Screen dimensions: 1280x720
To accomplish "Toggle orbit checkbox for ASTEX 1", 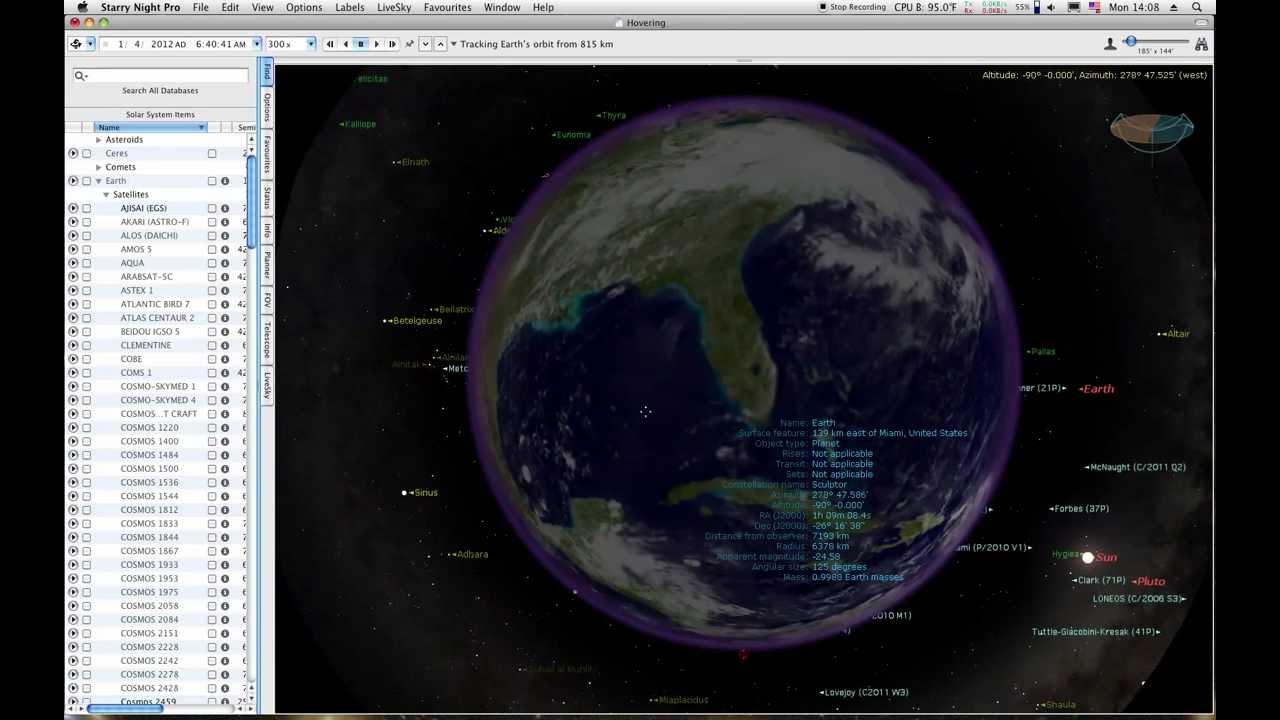I will [x=212, y=290].
